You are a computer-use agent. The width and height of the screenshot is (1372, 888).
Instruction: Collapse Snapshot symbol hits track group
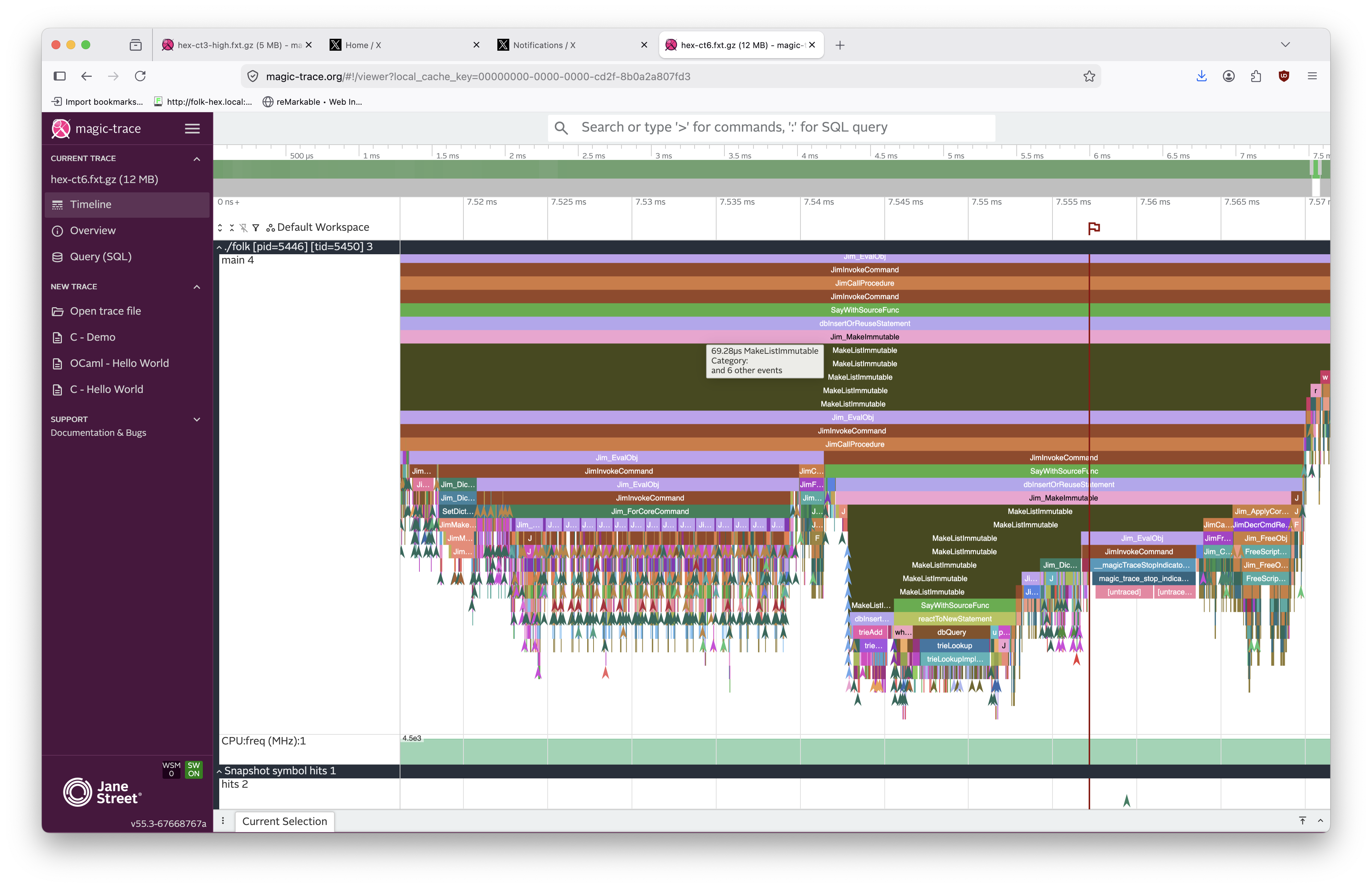click(219, 771)
